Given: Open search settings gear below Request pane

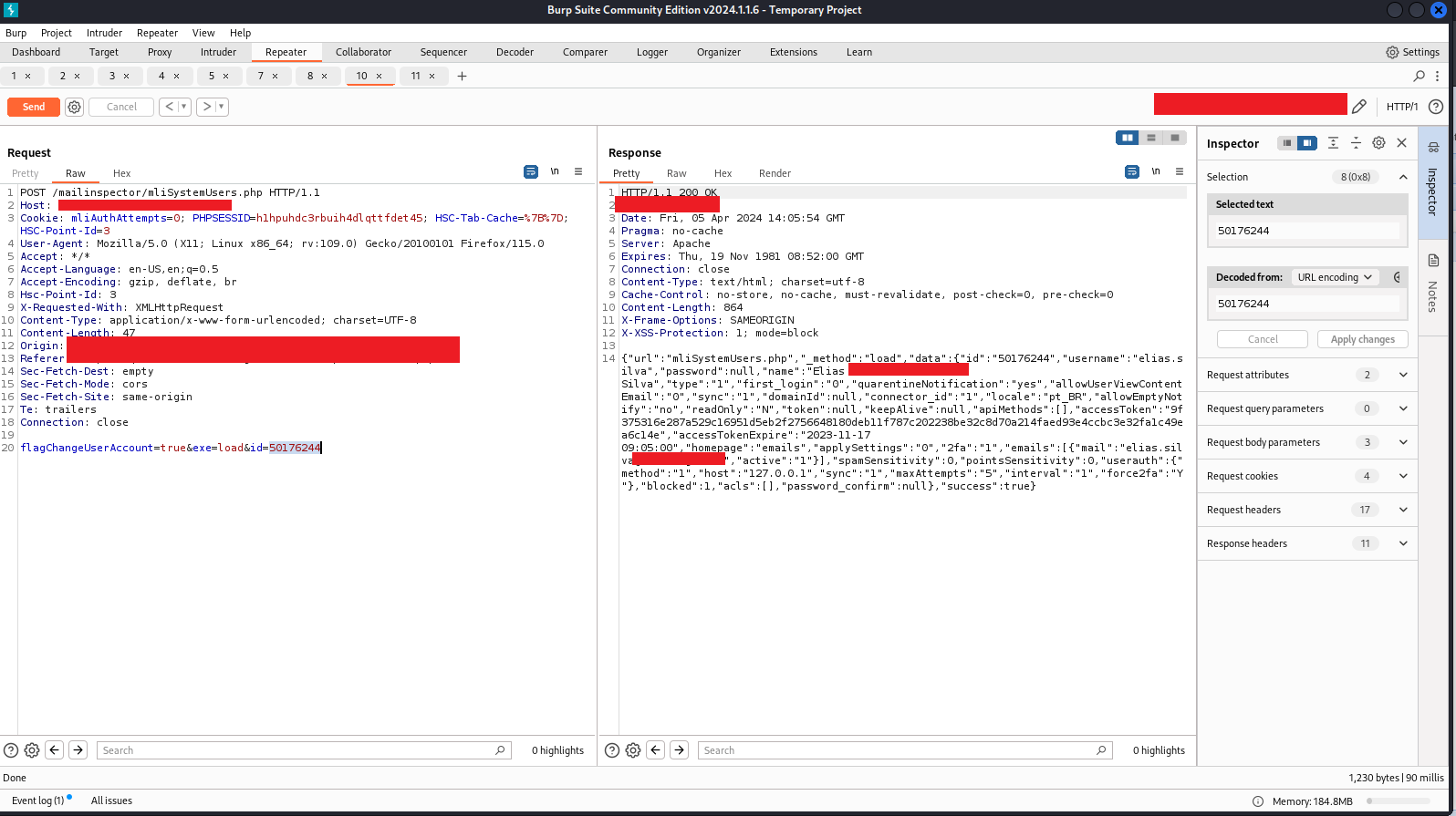Looking at the screenshot, I should click(x=32, y=750).
